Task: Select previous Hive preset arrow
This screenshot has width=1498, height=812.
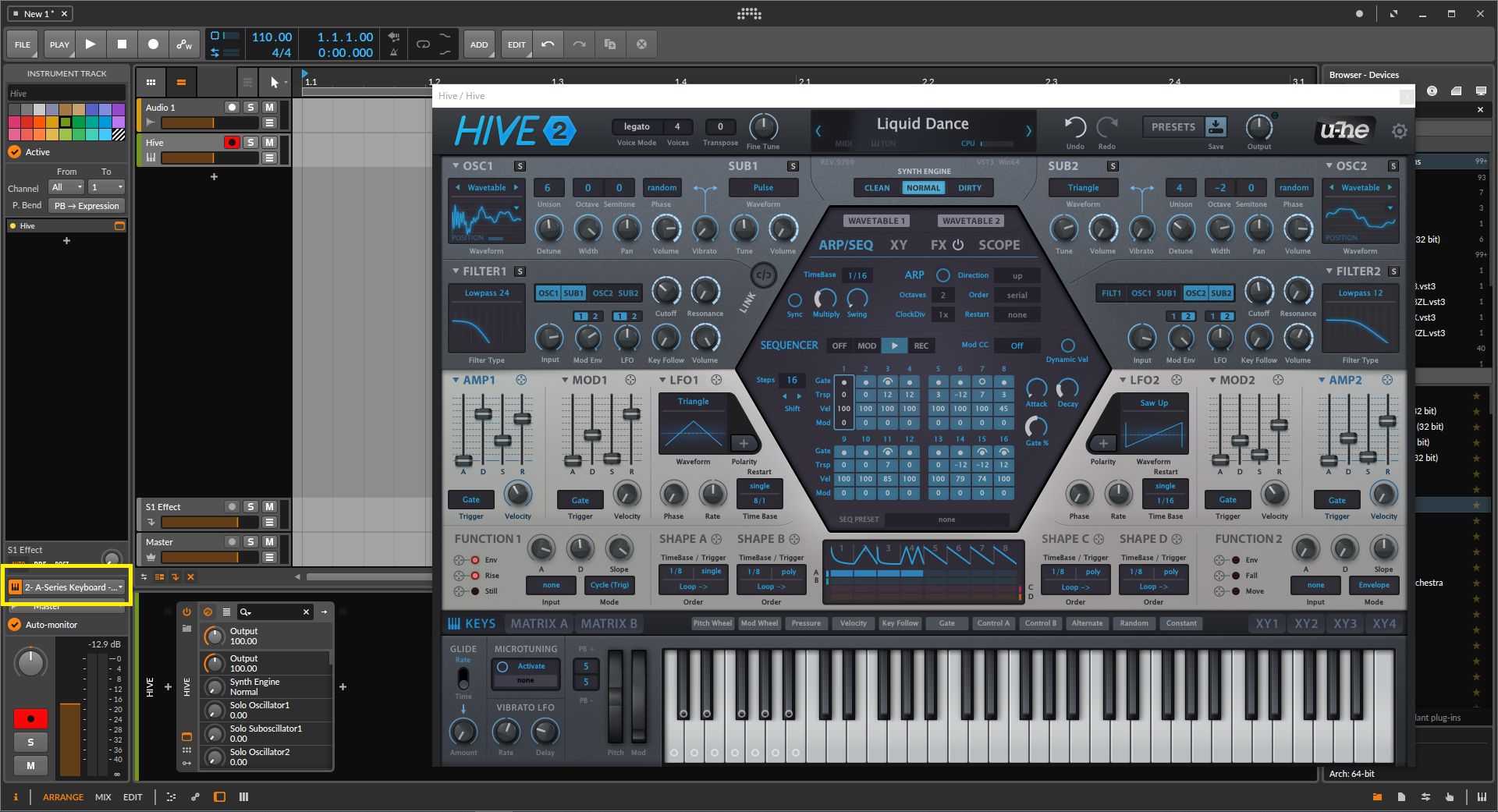Action: point(818,131)
